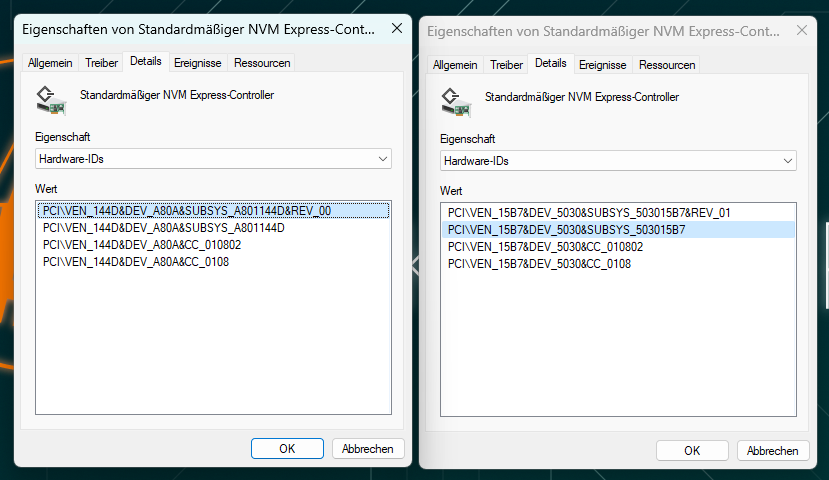Click Abbrechen in the left dialog
This screenshot has height=480, width=829.
coord(368,449)
